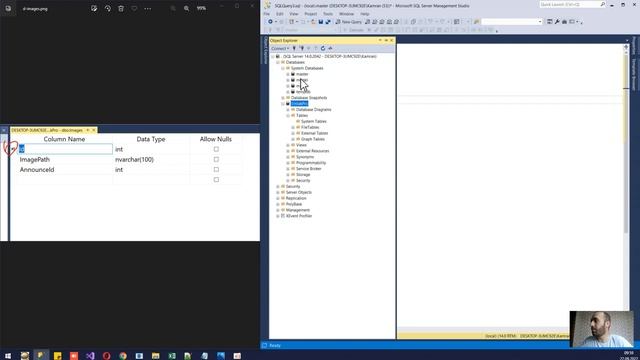This screenshot has height=360, width=640.
Task: Open the File menu in SSMS
Action: coord(267,14)
